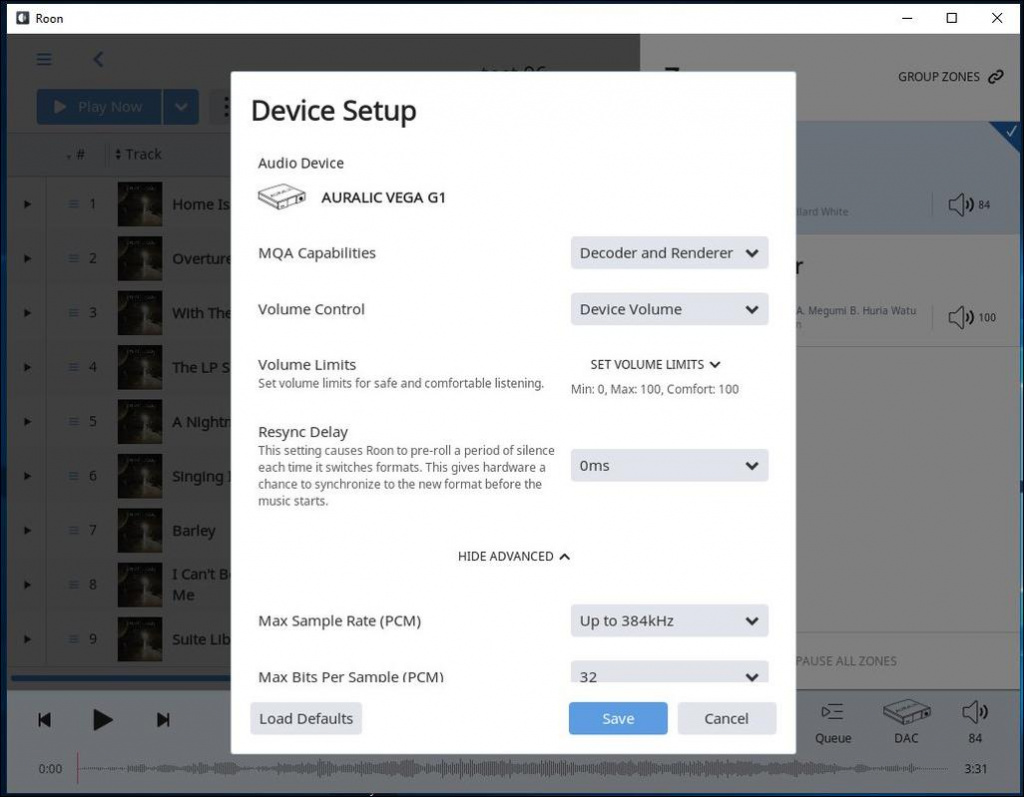Sort the list by the Track column
This screenshot has height=797, width=1024.
[138, 154]
